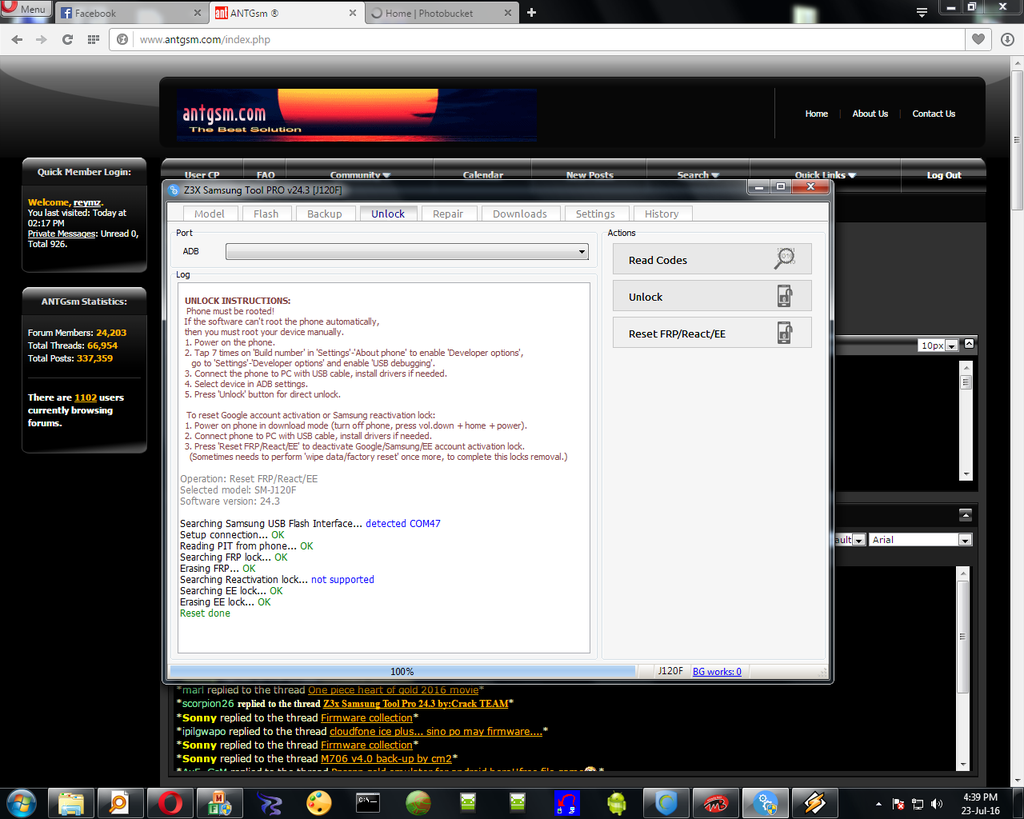The image size is (1024, 819).
Task: Click the heart bookmark icon in address bar
Action: pyautogui.click(x=978, y=39)
